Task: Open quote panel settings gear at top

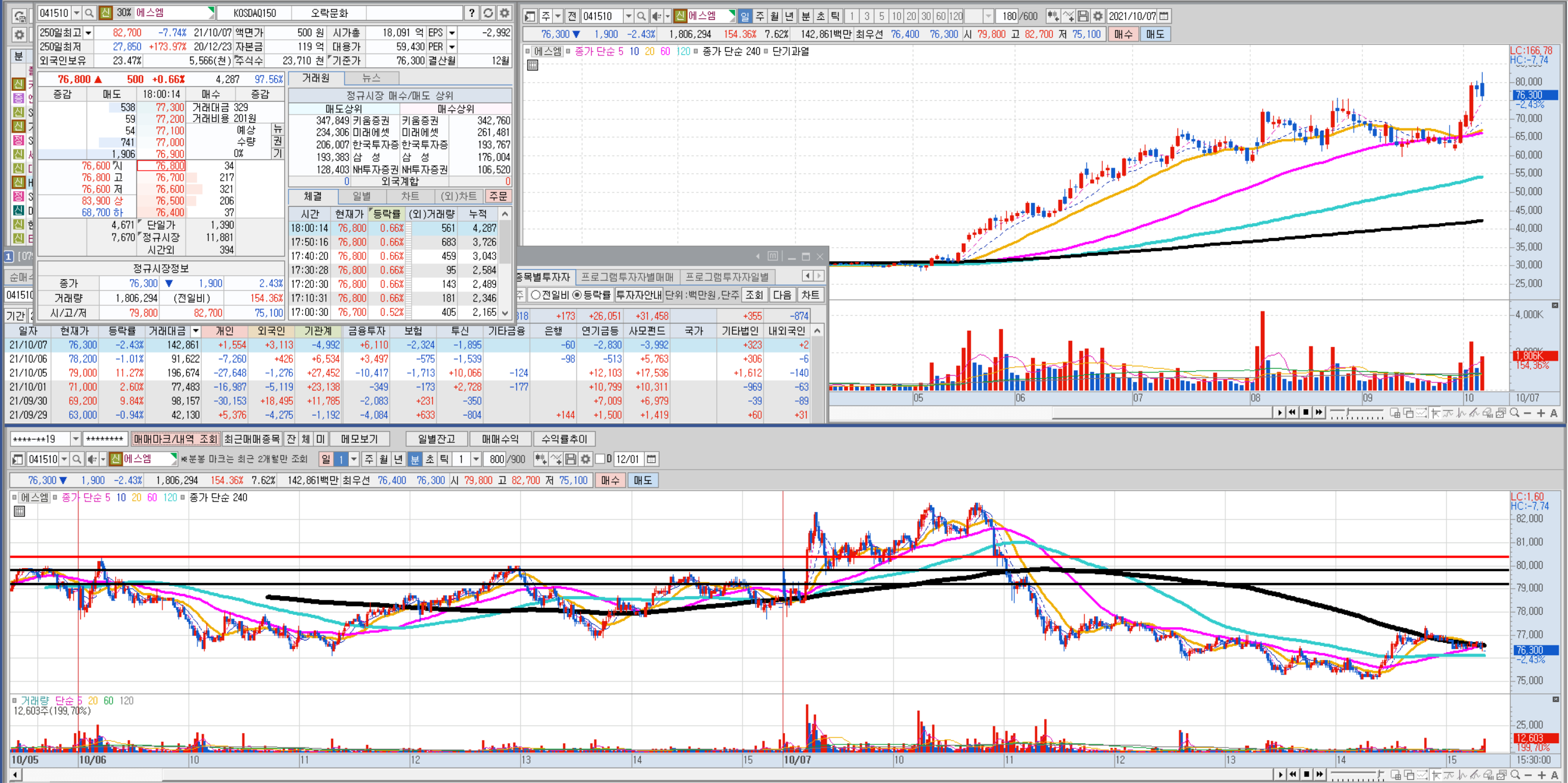Action: coord(504,13)
